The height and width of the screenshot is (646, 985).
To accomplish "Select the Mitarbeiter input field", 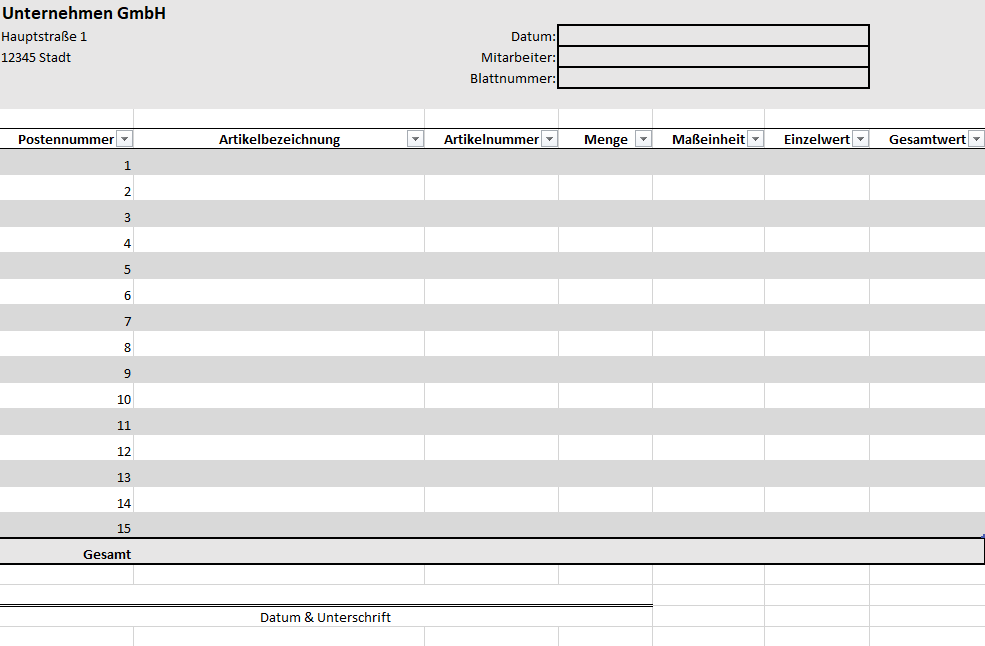I will [714, 57].
